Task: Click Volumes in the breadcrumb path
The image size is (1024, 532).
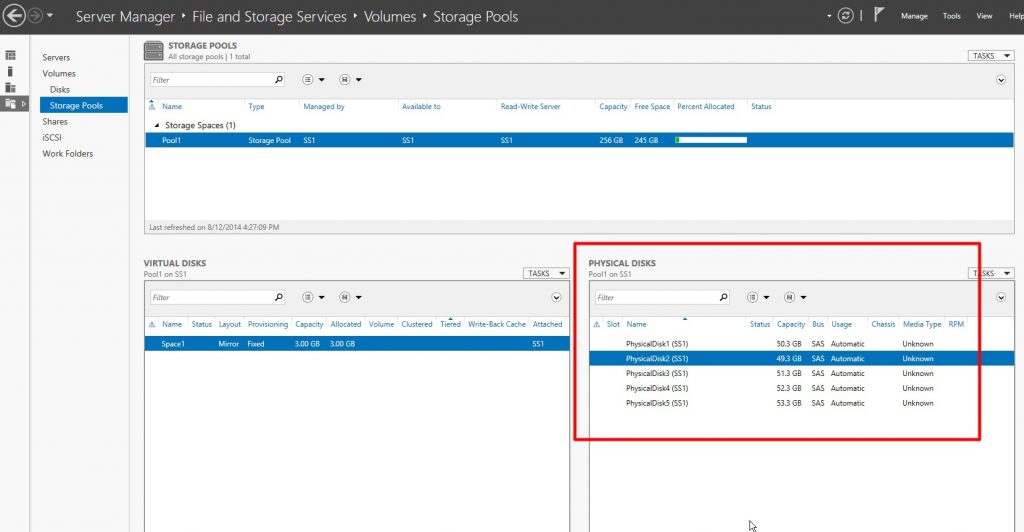Action: [389, 17]
